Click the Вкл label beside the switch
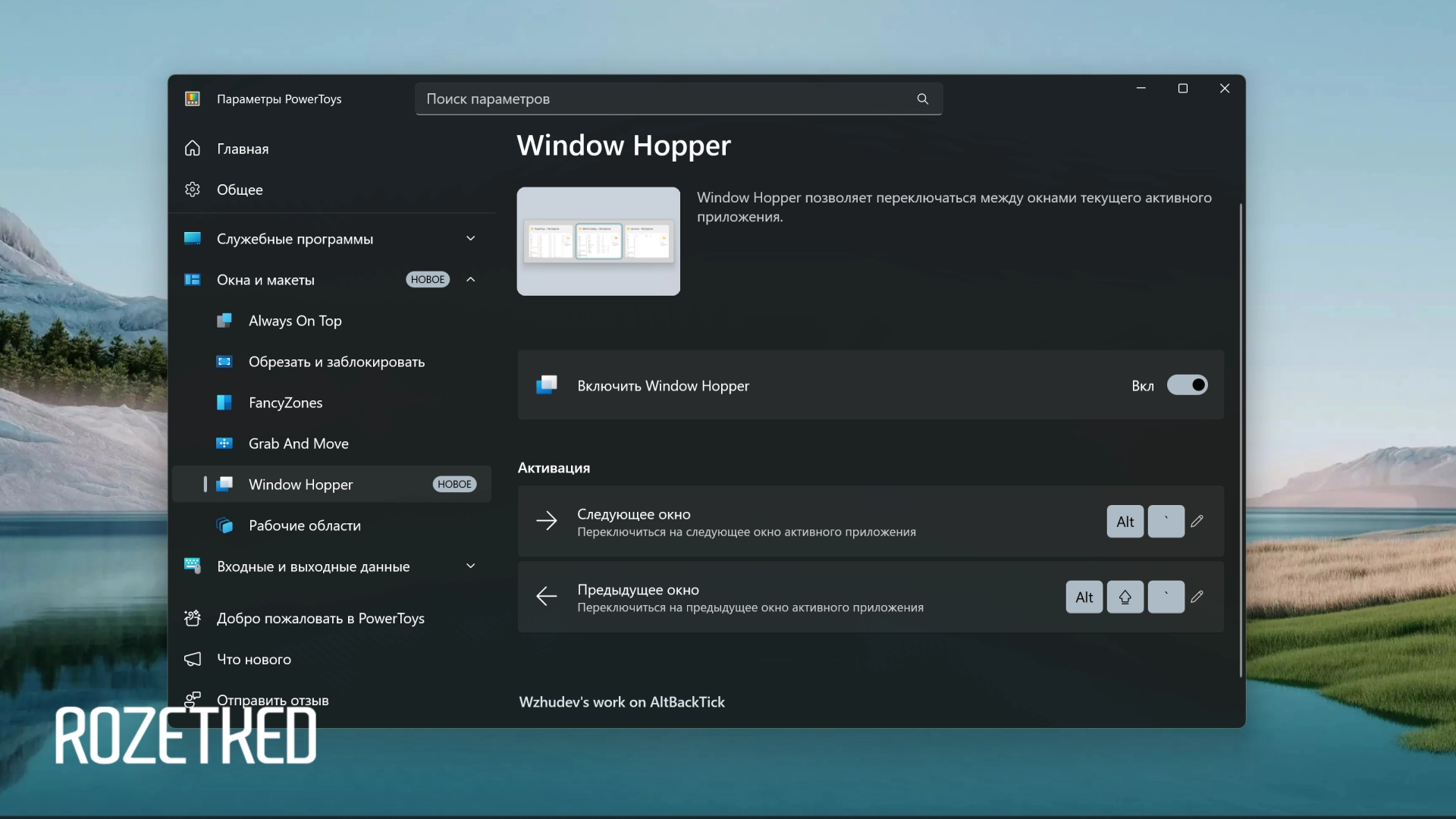This screenshot has width=1456, height=819. [x=1143, y=386]
